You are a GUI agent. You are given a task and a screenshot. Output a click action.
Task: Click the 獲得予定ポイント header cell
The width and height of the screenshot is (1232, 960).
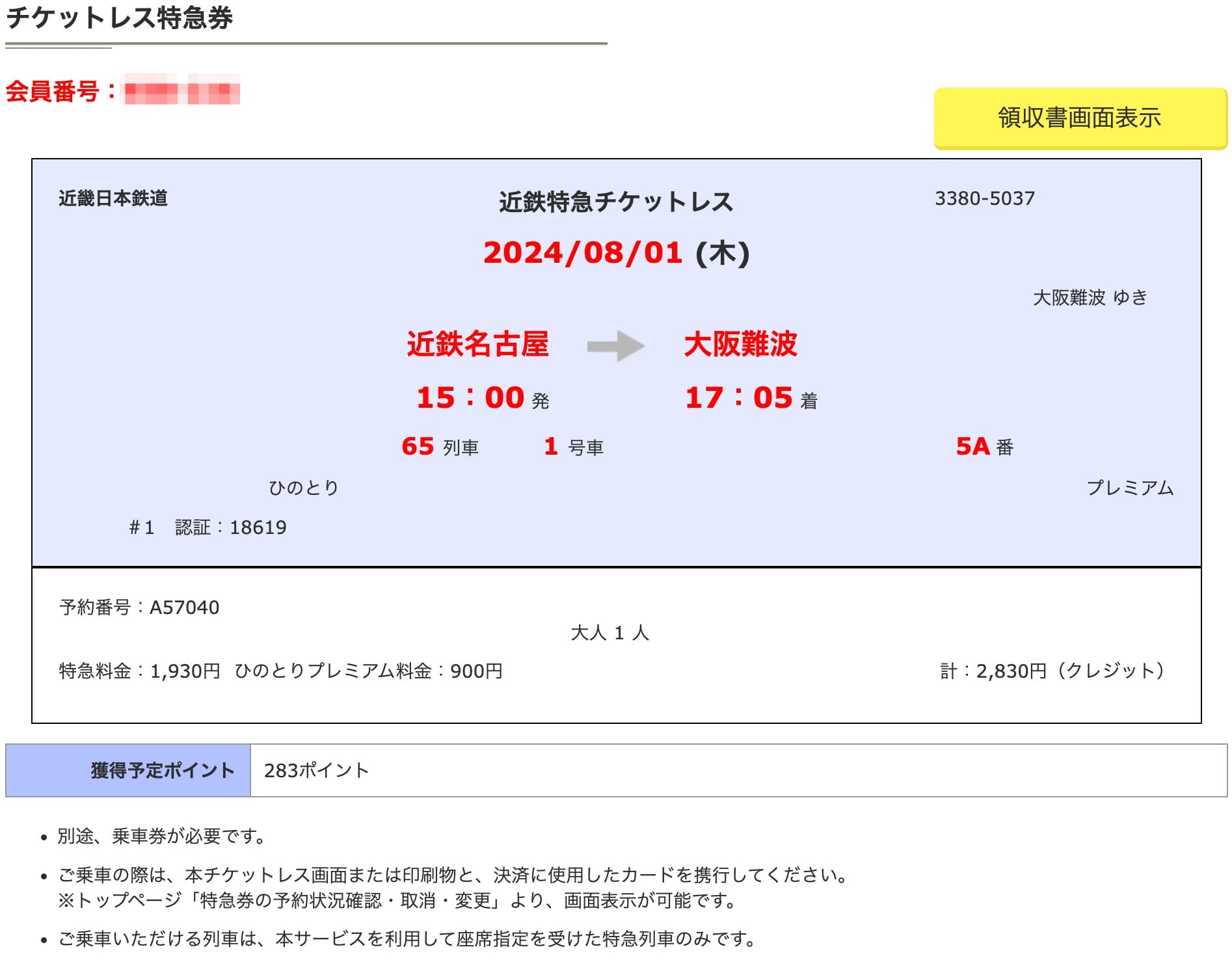pyautogui.click(x=128, y=771)
